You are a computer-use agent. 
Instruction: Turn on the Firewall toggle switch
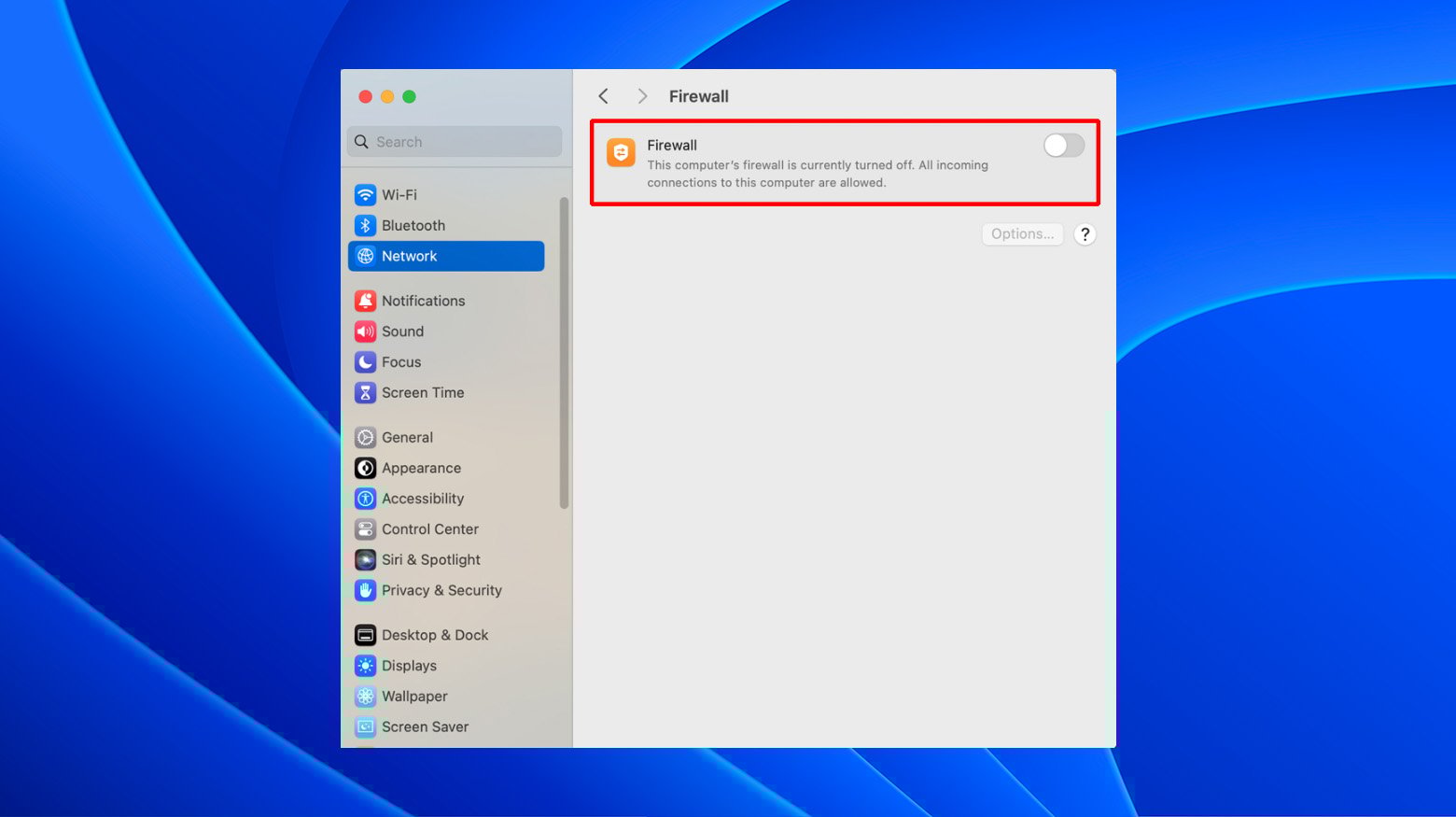[x=1063, y=146]
